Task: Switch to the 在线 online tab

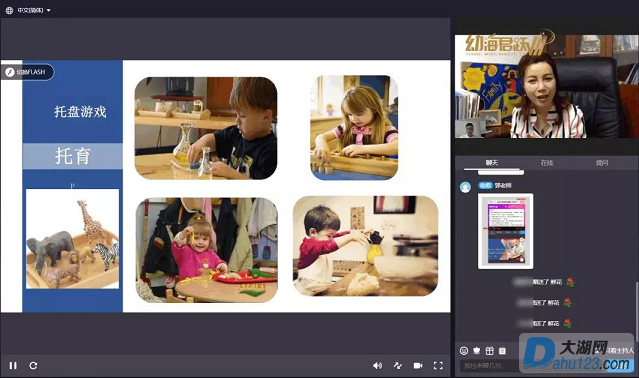Action: 546,163
